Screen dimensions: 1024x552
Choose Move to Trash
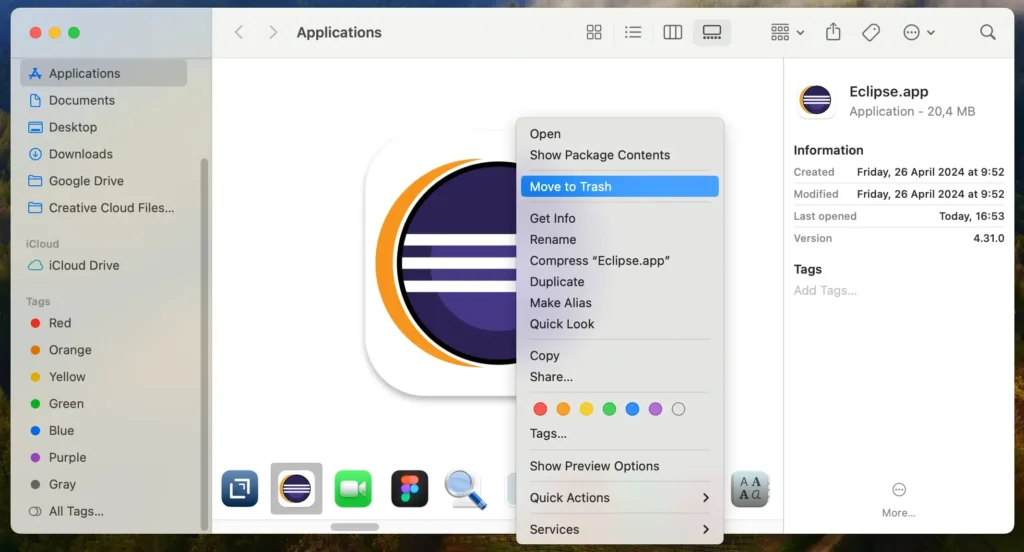click(x=620, y=186)
